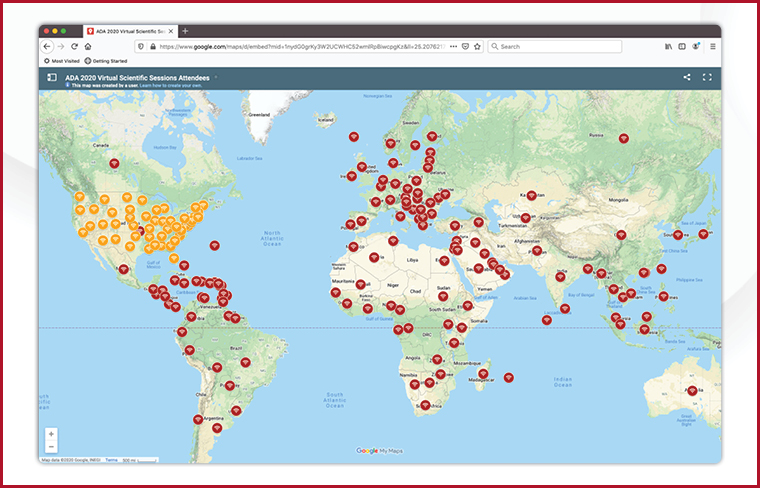Select the red marker in Mexico
Image resolution: width=760 pixels, height=488 pixels.
[124, 269]
